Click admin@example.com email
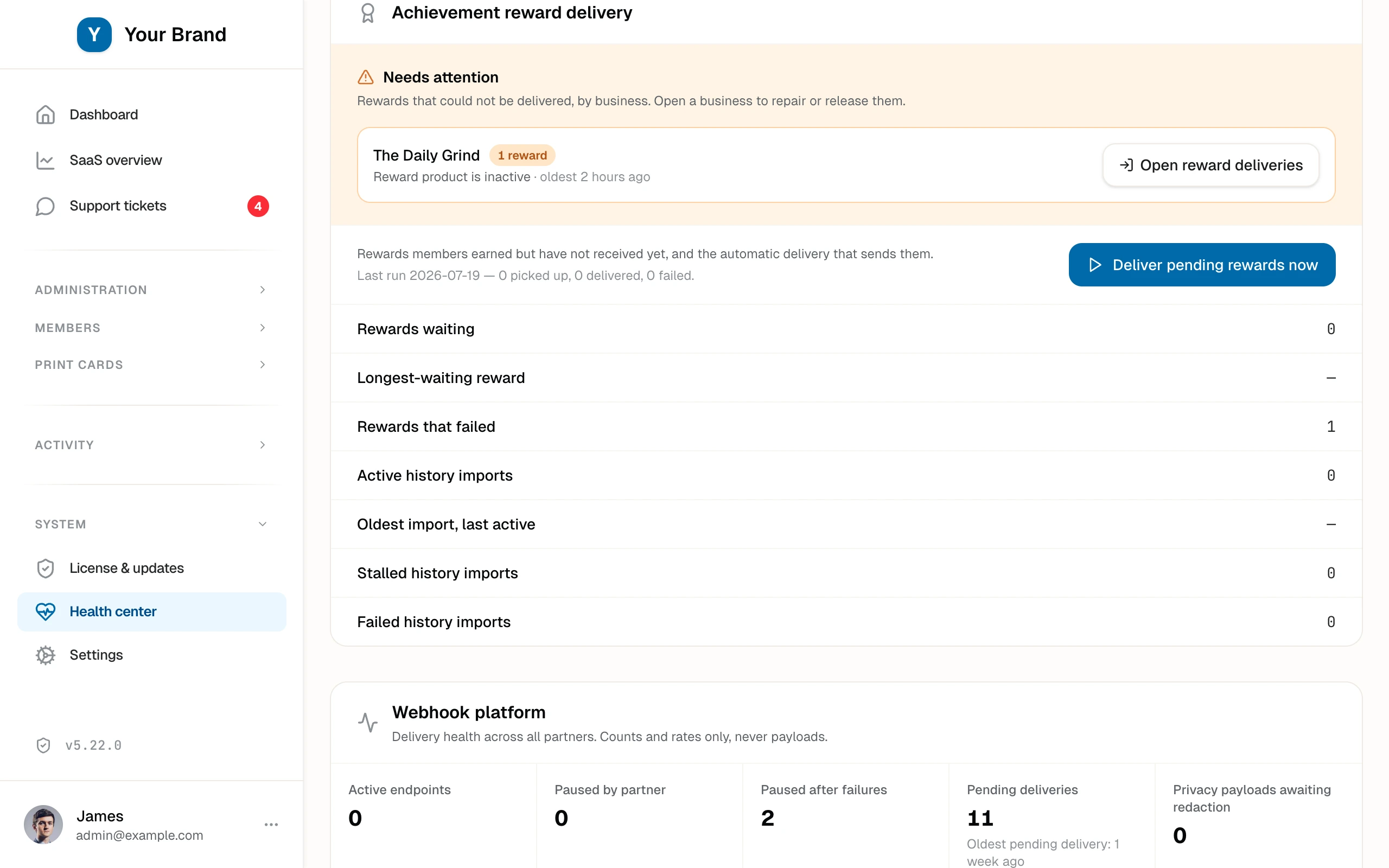 (x=139, y=835)
